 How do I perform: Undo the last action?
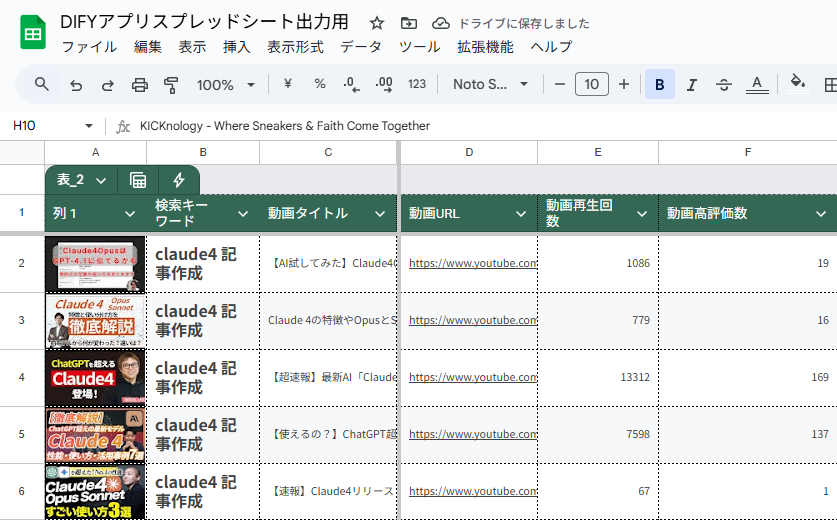point(75,85)
